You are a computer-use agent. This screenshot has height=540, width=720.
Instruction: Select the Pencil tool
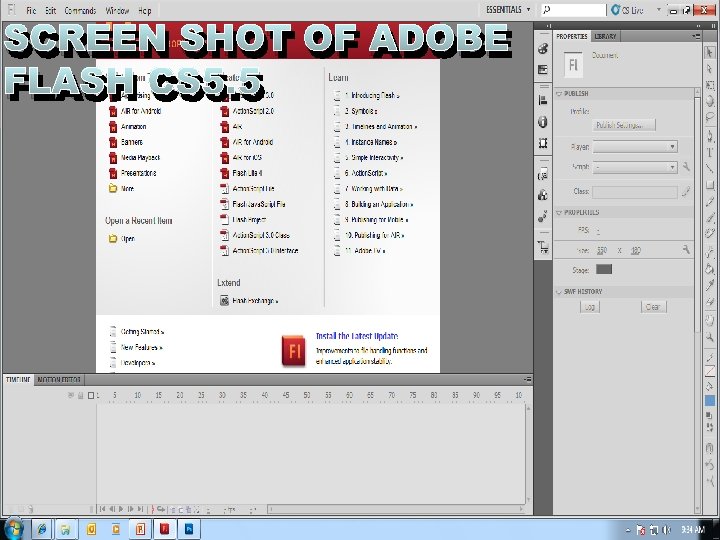click(x=710, y=202)
